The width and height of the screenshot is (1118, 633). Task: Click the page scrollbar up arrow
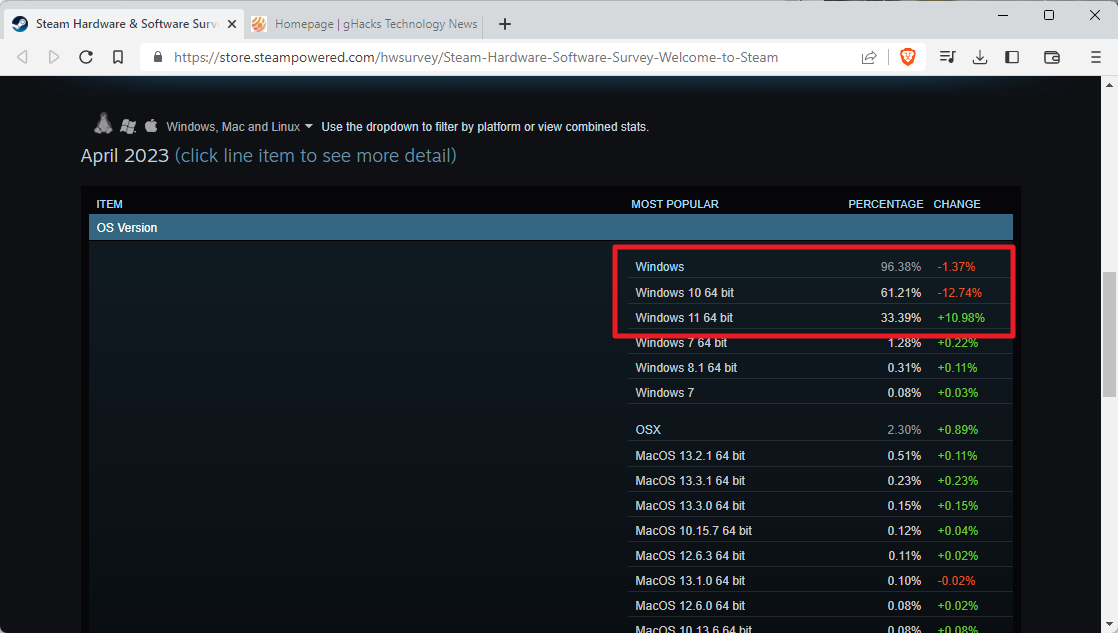coord(1109,85)
